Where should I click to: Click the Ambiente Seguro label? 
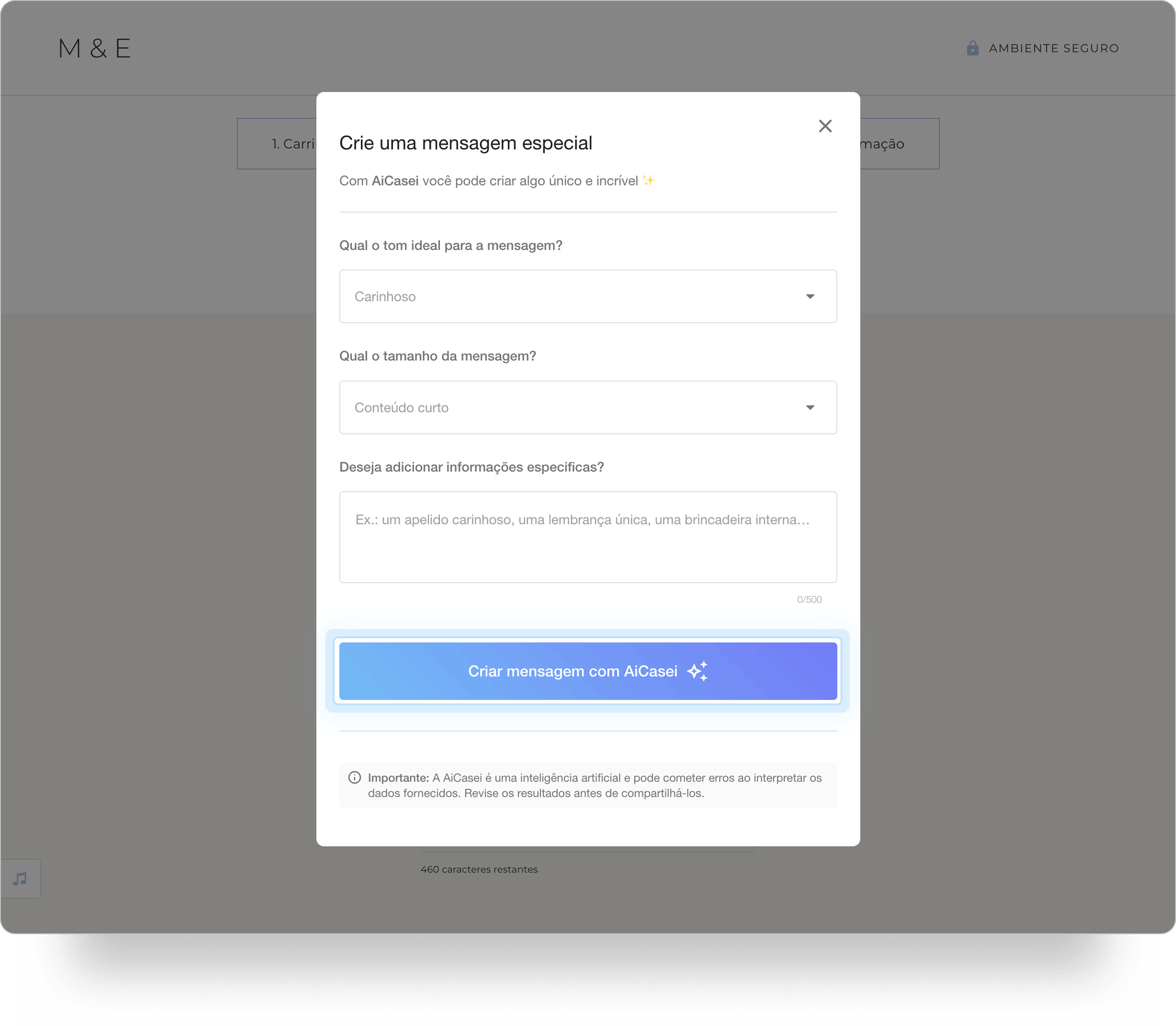coord(1053,48)
